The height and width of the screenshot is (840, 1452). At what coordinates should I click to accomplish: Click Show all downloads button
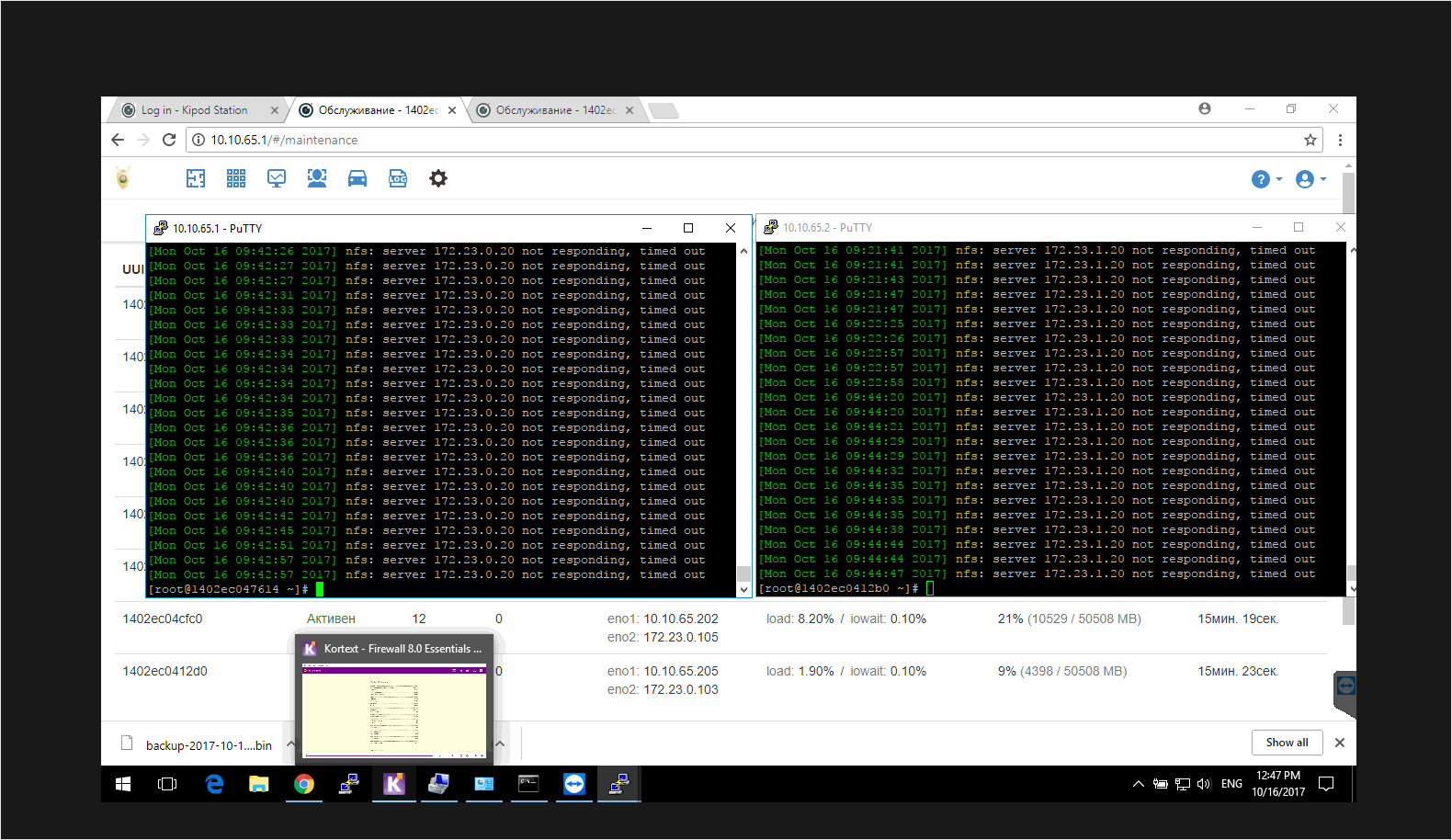click(1287, 743)
